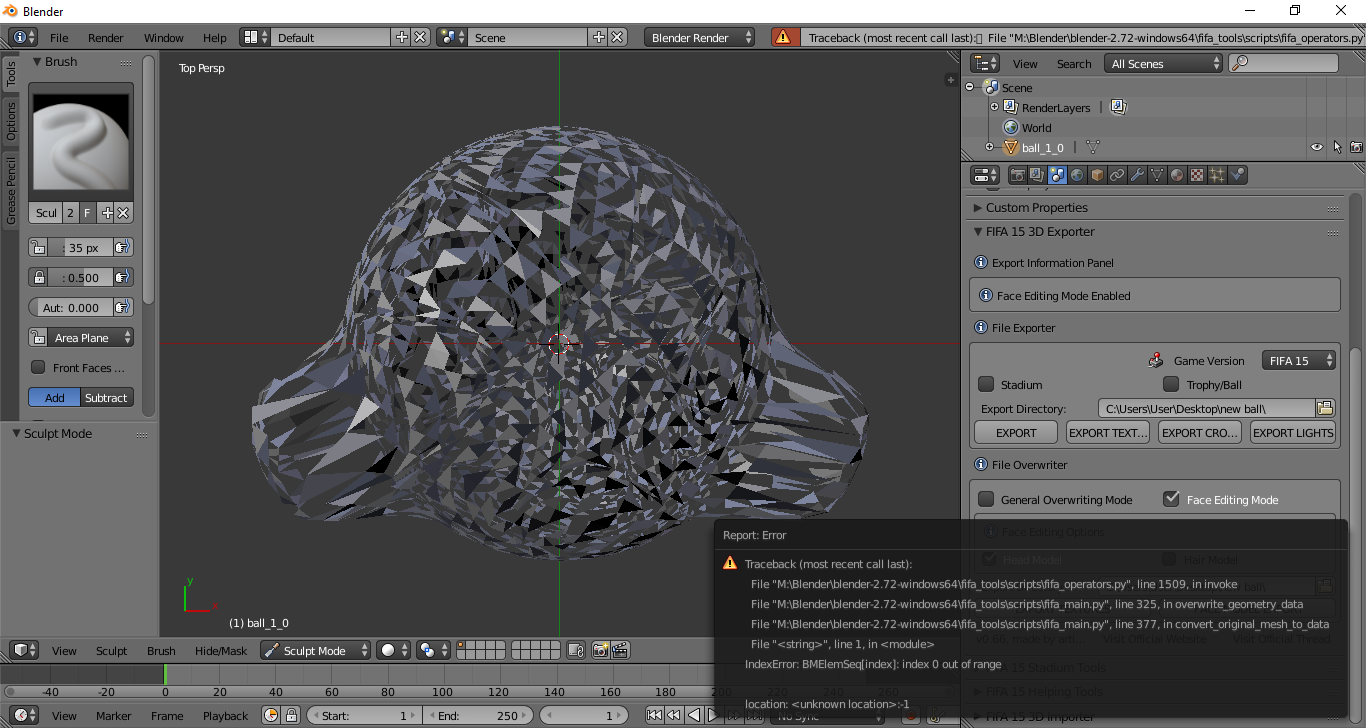The width and height of the screenshot is (1366, 728).
Task: Enable Front Faces Only checkbox
Action: tap(38, 367)
